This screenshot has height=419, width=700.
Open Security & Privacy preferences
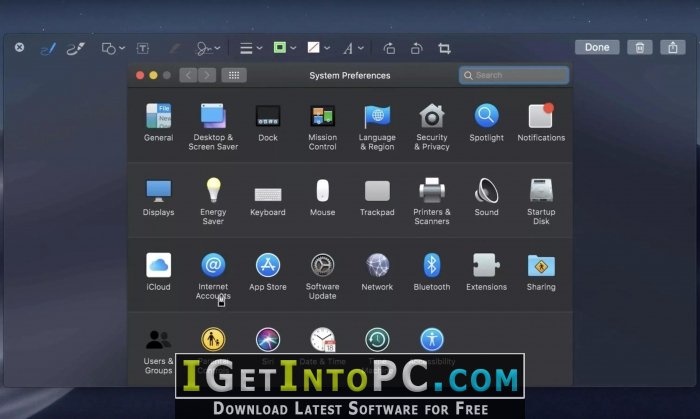[432, 127]
